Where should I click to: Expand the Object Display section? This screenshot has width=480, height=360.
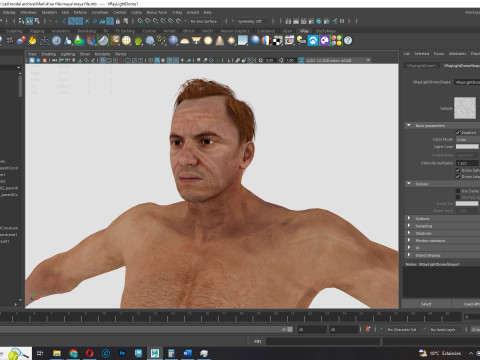click(x=409, y=255)
